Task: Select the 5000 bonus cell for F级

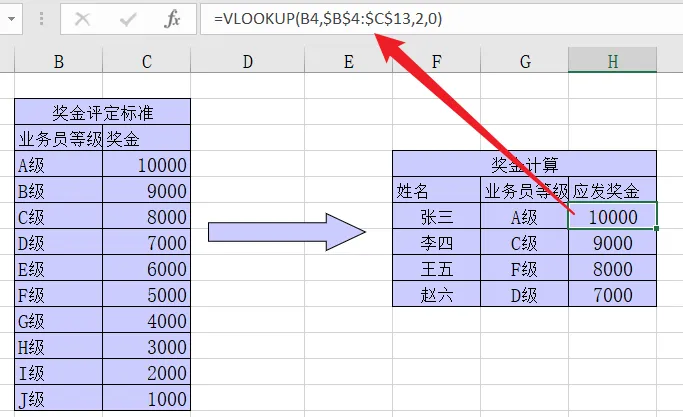Action: (146, 294)
